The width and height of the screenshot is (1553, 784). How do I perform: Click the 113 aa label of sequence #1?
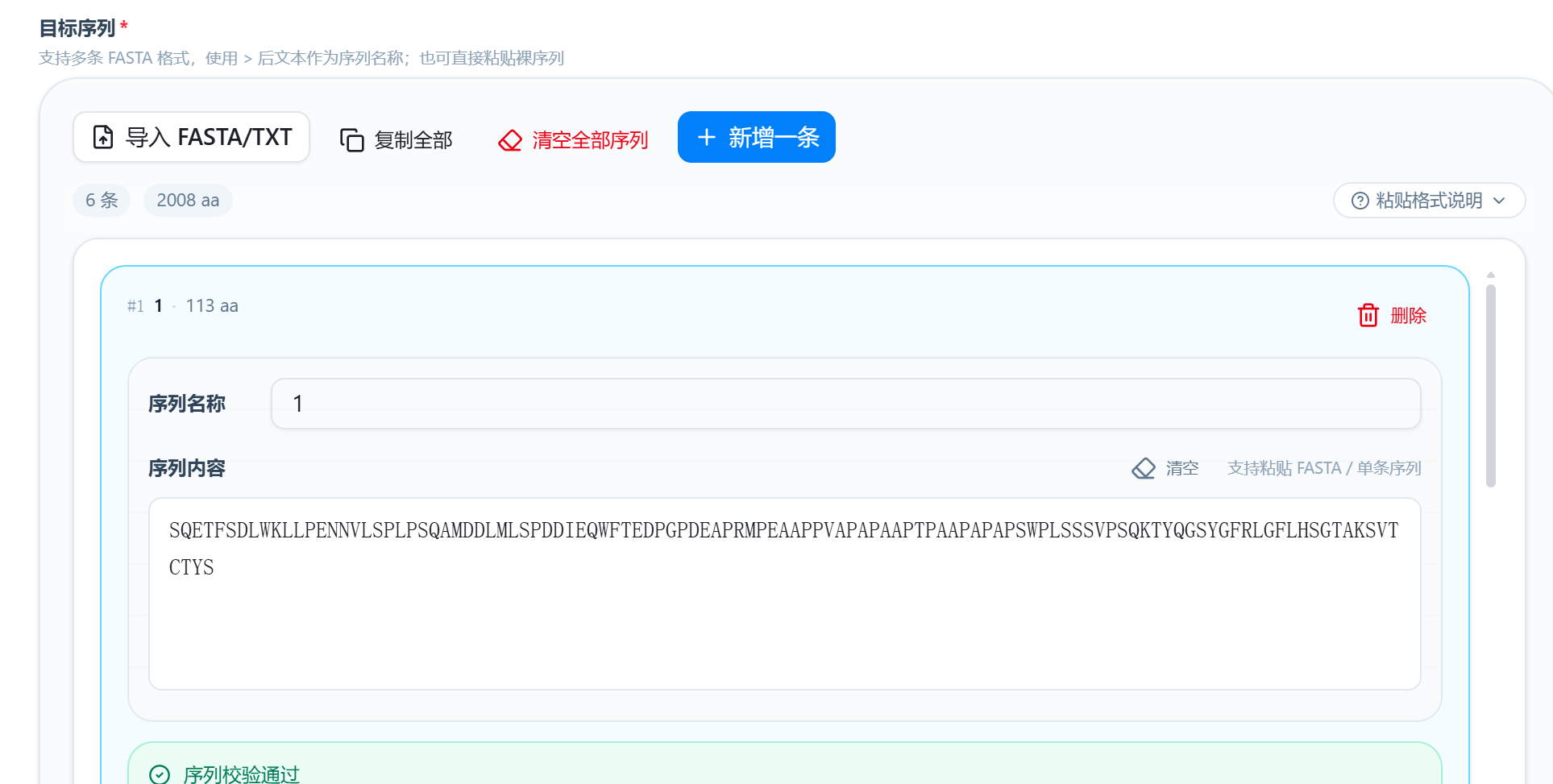click(x=212, y=306)
